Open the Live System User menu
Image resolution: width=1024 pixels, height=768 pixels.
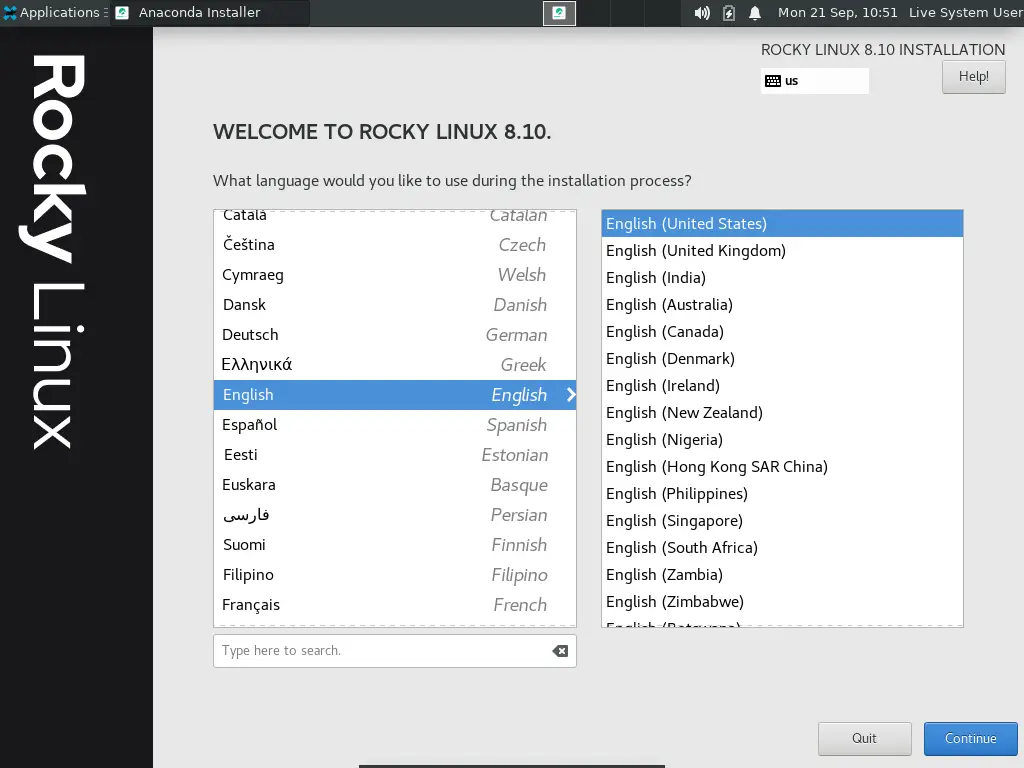pyautogui.click(x=965, y=12)
